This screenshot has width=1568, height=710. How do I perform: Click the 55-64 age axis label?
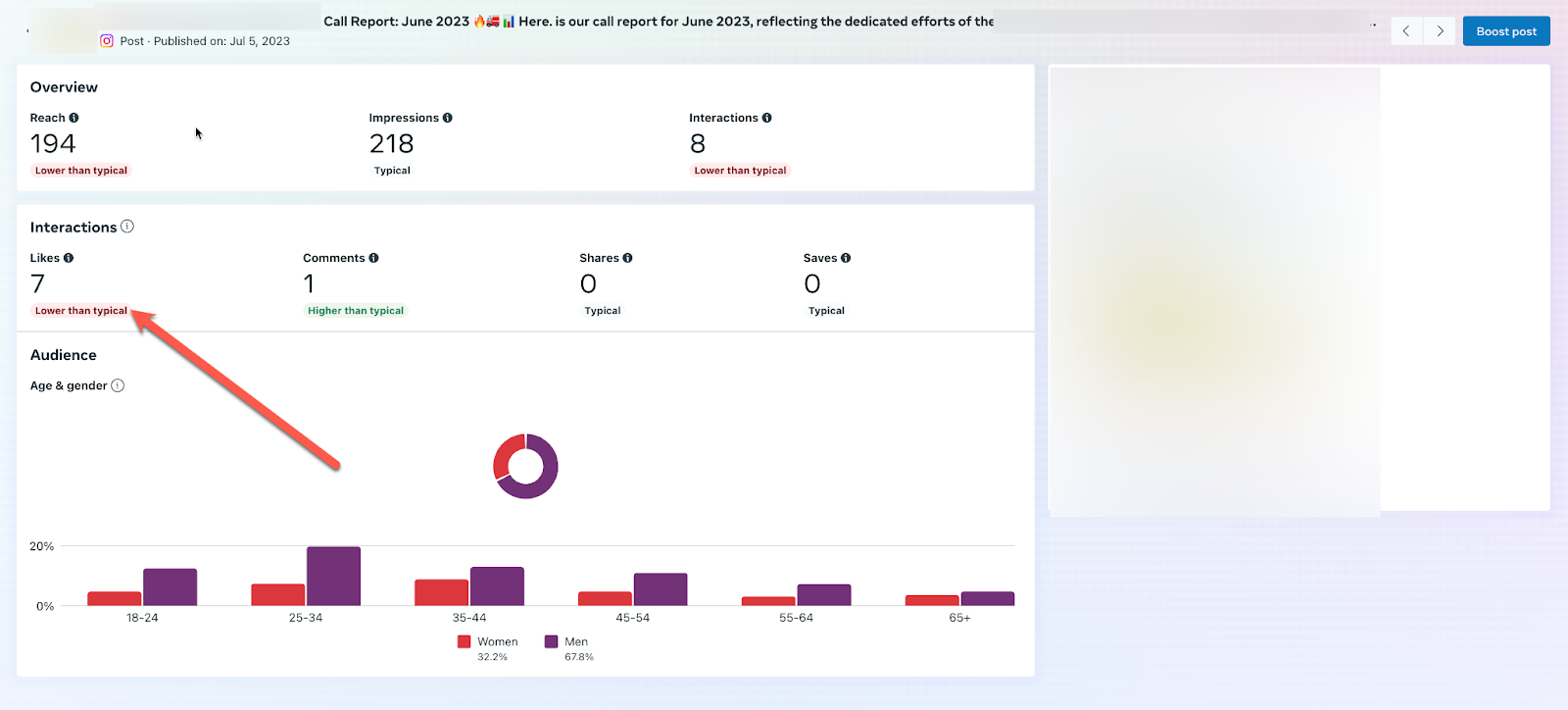tap(797, 618)
